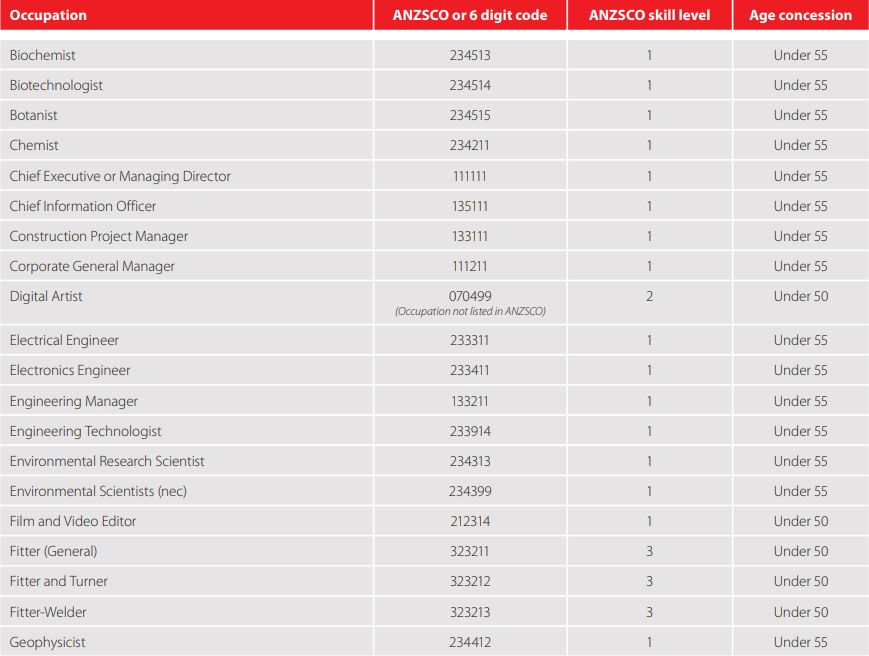
Task: Click code 323212 for Fitter and Turner
Action: 470,581
